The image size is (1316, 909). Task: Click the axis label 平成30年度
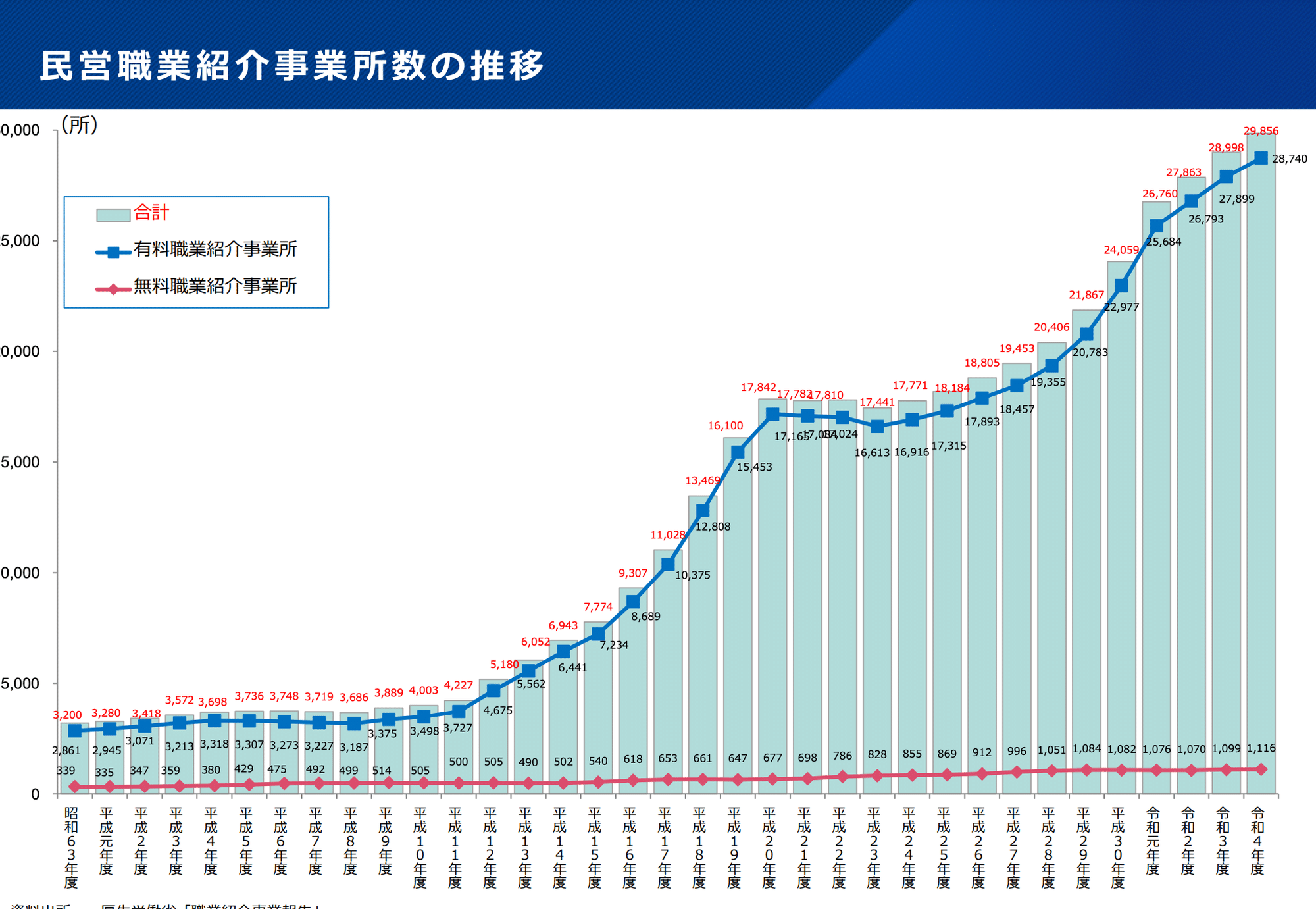click(1118, 848)
